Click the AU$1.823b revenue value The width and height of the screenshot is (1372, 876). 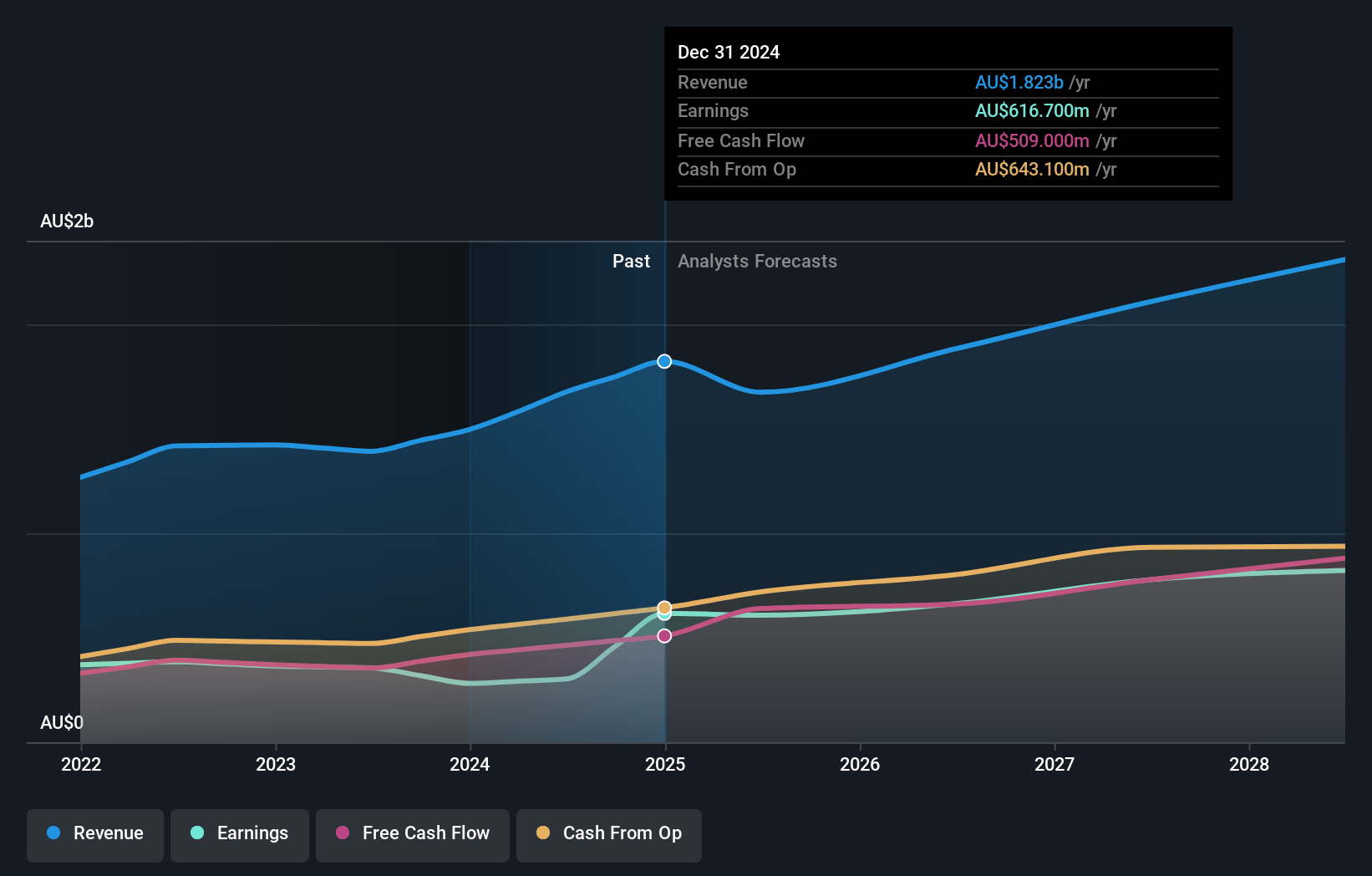(x=1019, y=83)
